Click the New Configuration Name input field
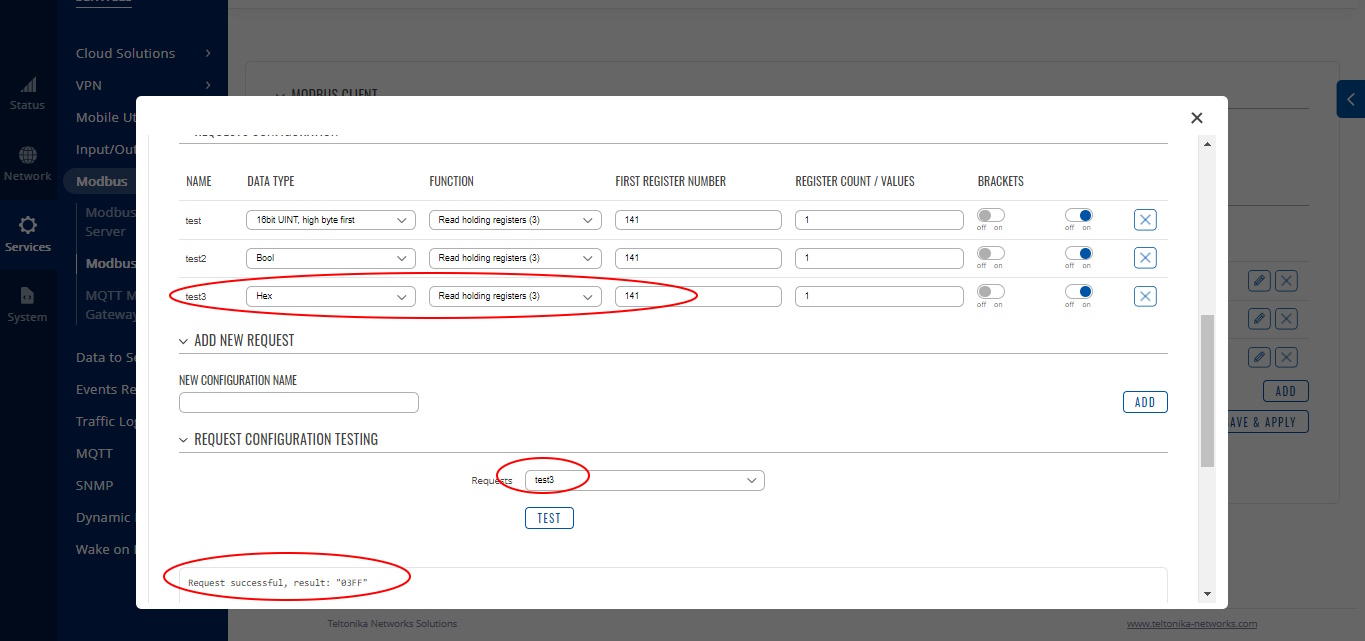This screenshot has width=1365, height=641. click(299, 402)
